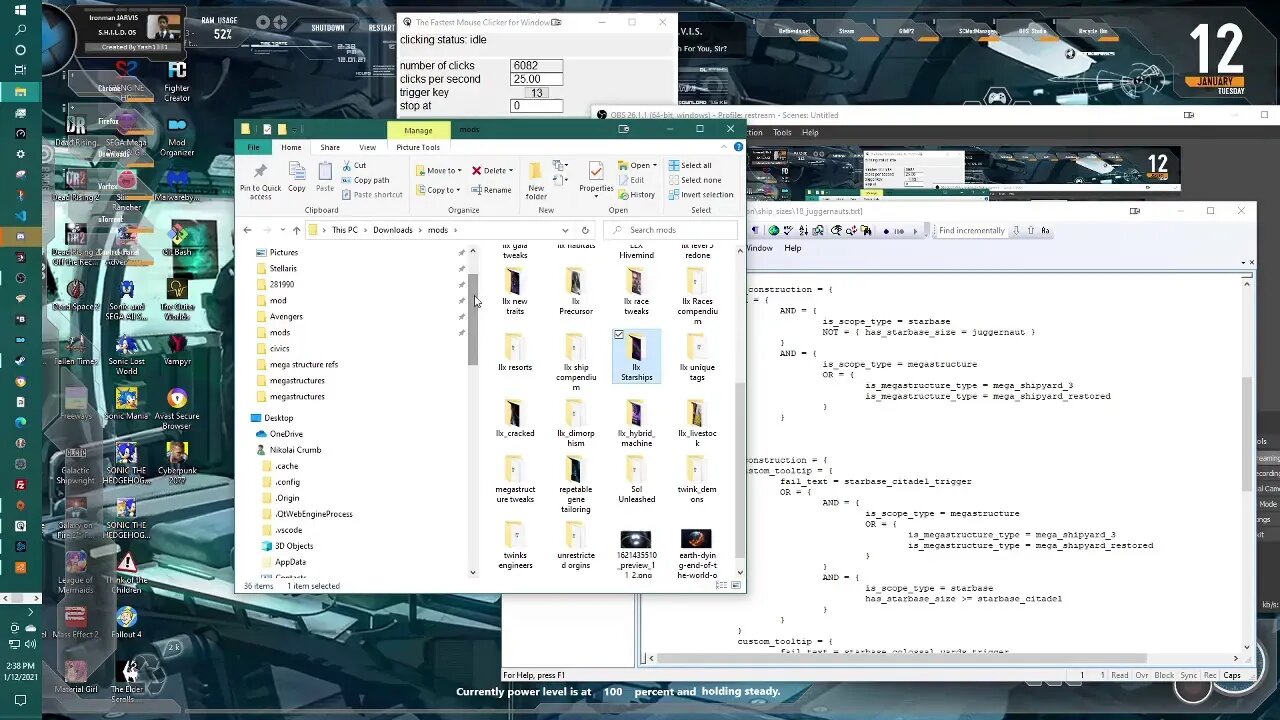Open Avast Secure Browser desktop shortcut
The image size is (1280, 720).
tap(177, 410)
